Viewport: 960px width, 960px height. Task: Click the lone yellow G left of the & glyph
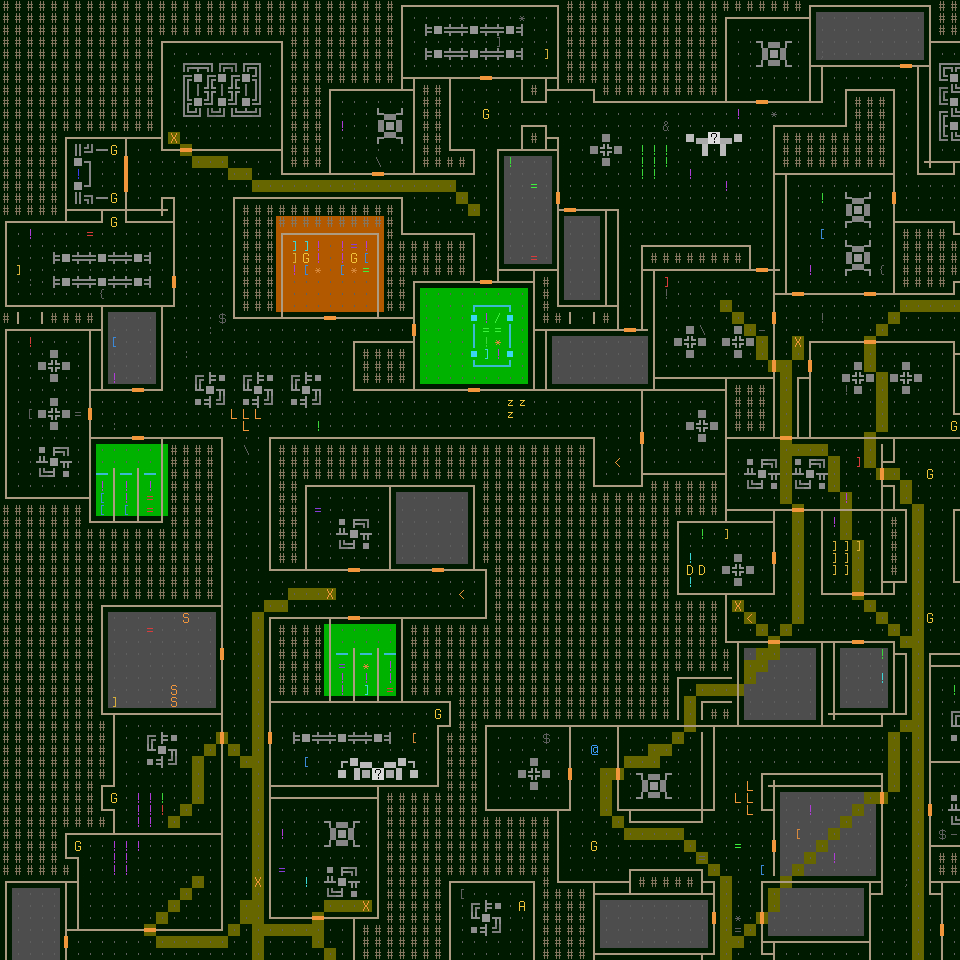pos(486,114)
